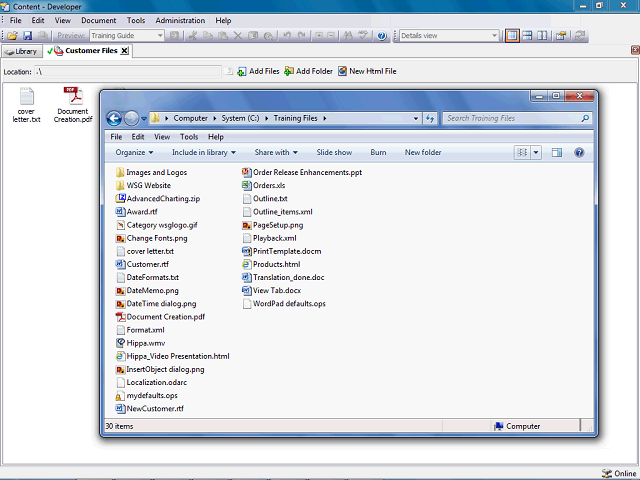Open the Administration menu
Image resolution: width=640 pixels, height=480 pixels.
click(180, 20)
